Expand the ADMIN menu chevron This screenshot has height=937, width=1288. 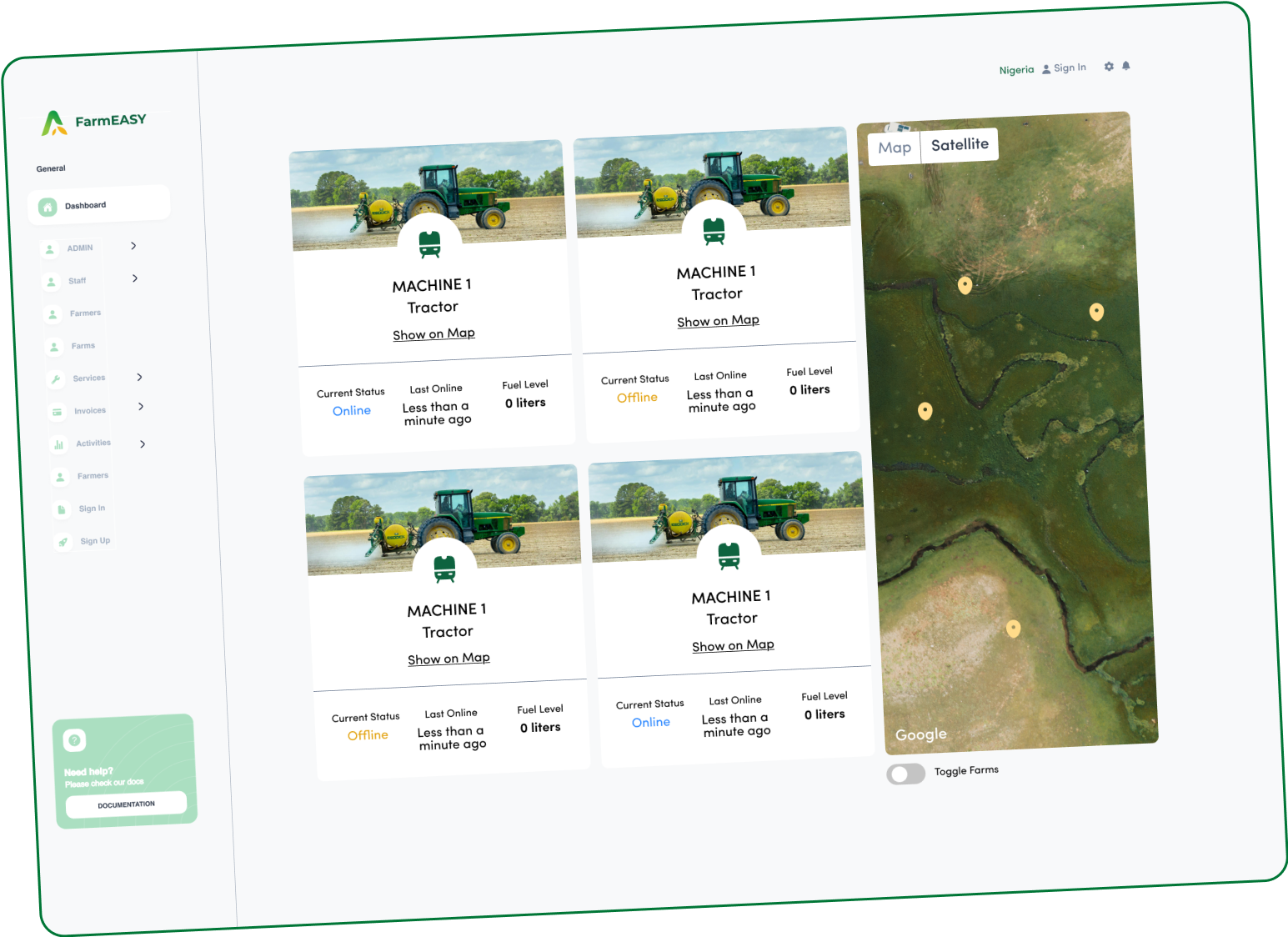pyautogui.click(x=133, y=246)
